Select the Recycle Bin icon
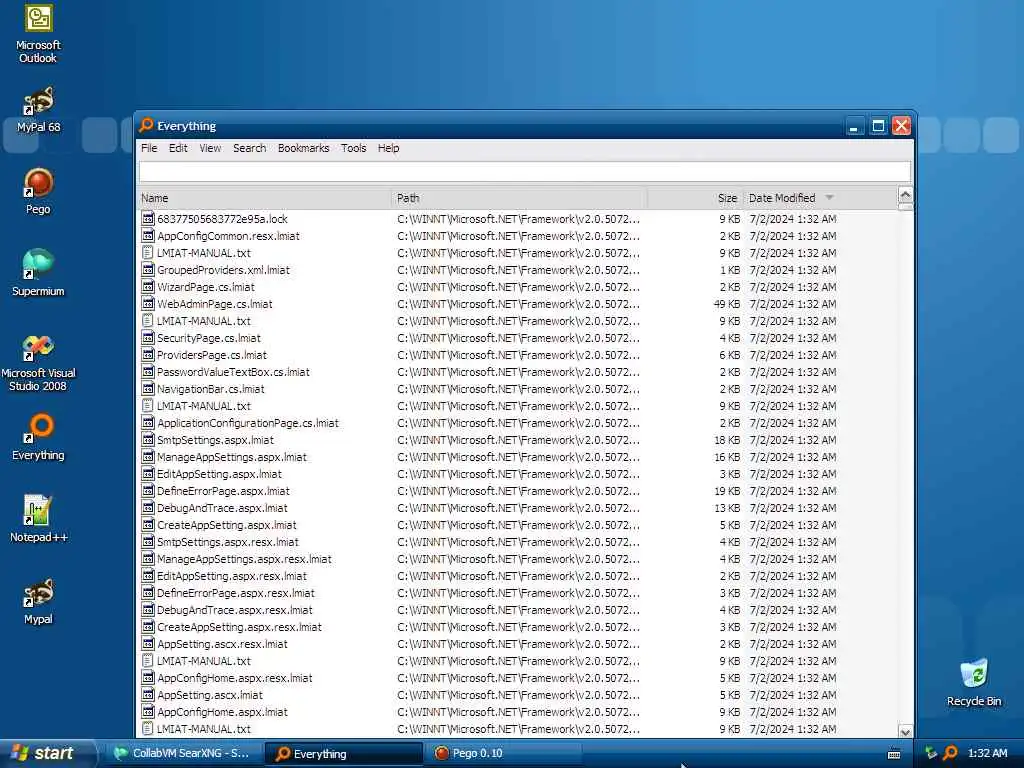This screenshot has width=1024, height=768. tap(974, 682)
